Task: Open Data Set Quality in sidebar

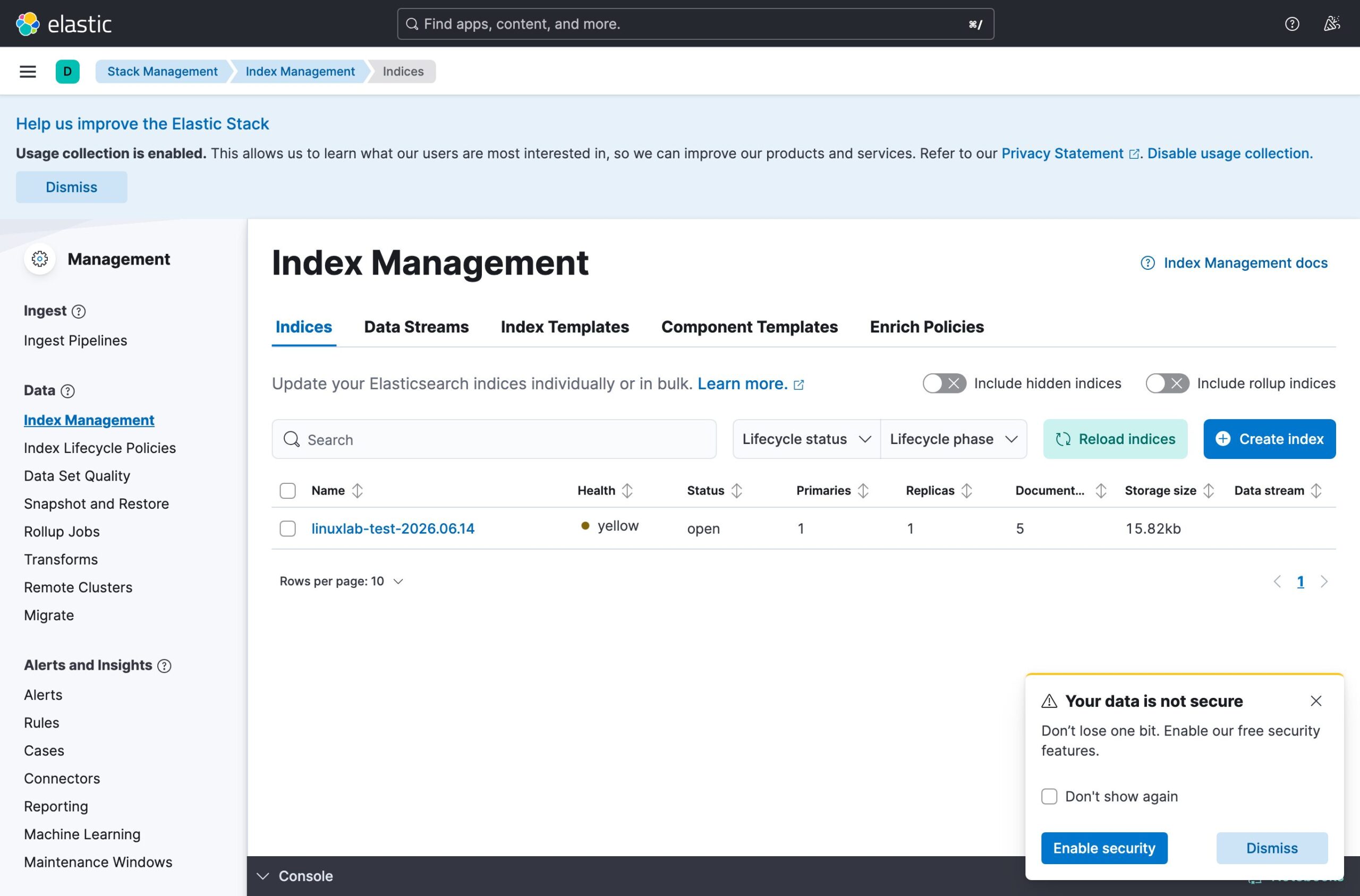Action: click(77, 476)
